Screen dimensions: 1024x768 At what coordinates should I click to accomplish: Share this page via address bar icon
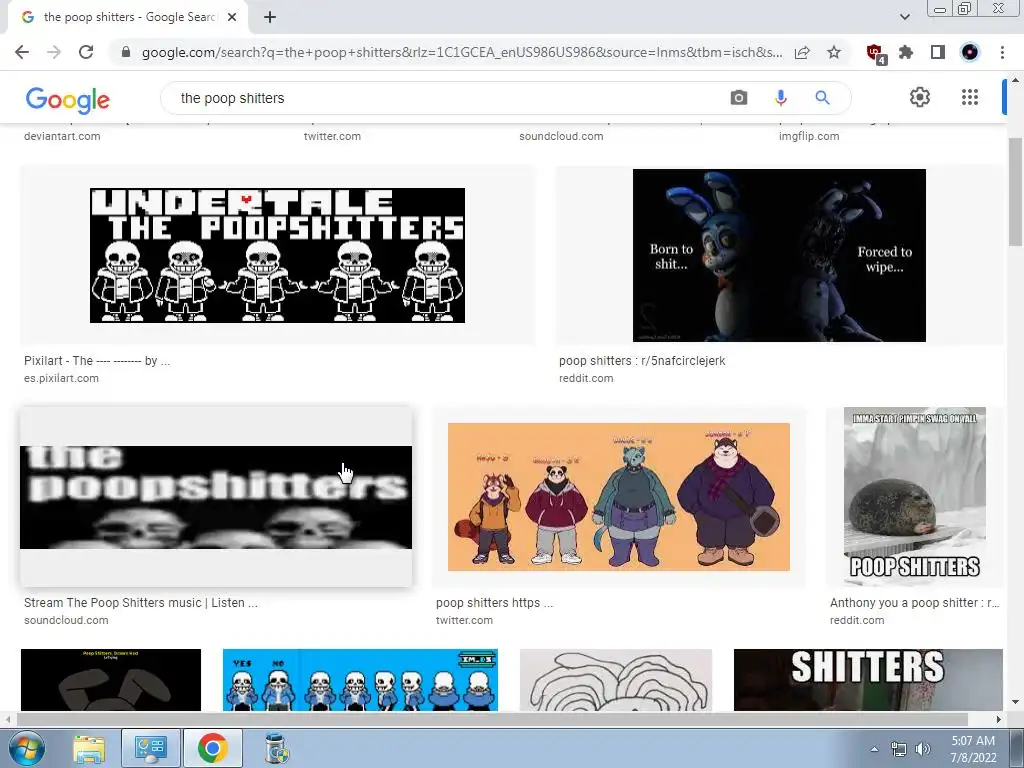pyautogui.click(x=802, y=52)
